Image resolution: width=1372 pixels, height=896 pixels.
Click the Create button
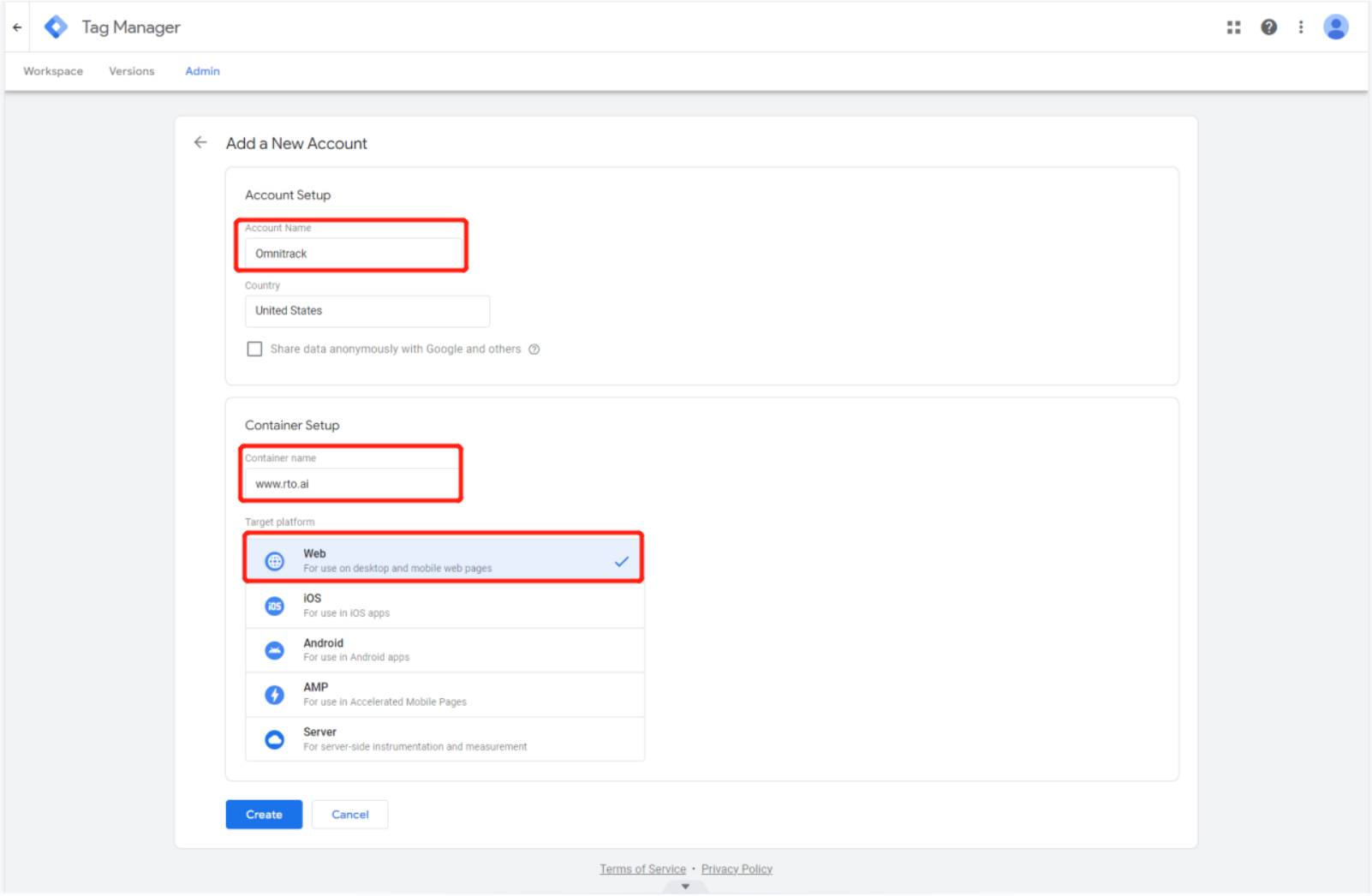[264, 815]
